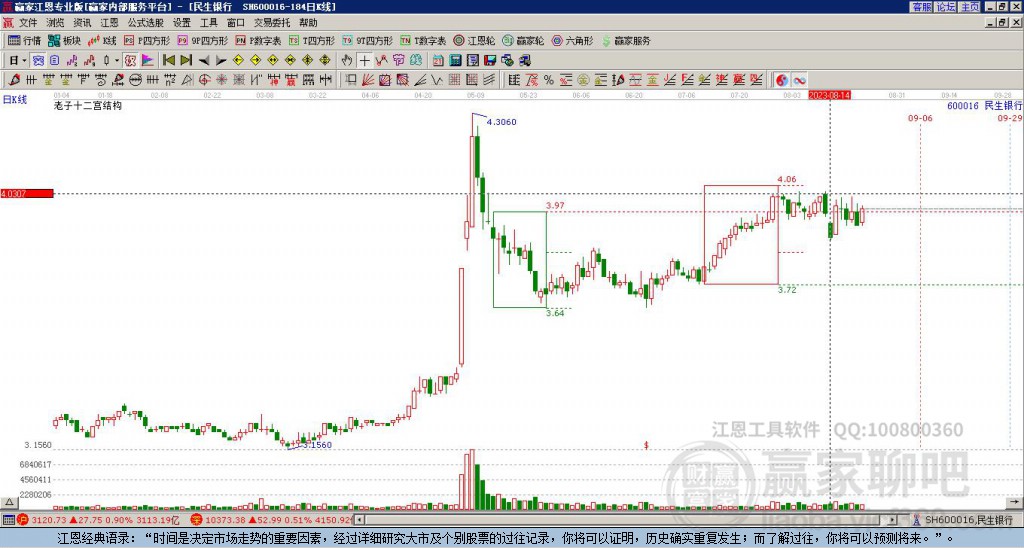Select the red pencil drawing tool
This screenshot has width=1024, height=548.
coord(14,80)
